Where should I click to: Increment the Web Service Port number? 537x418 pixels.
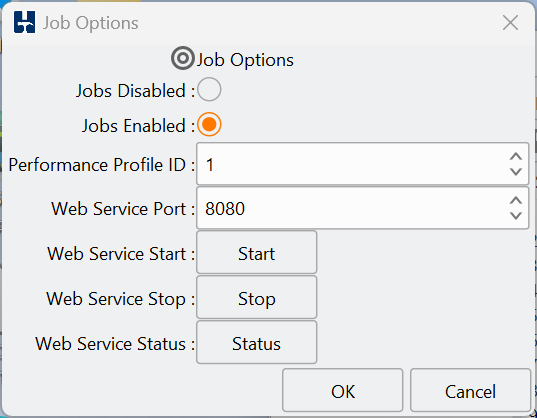516,201
